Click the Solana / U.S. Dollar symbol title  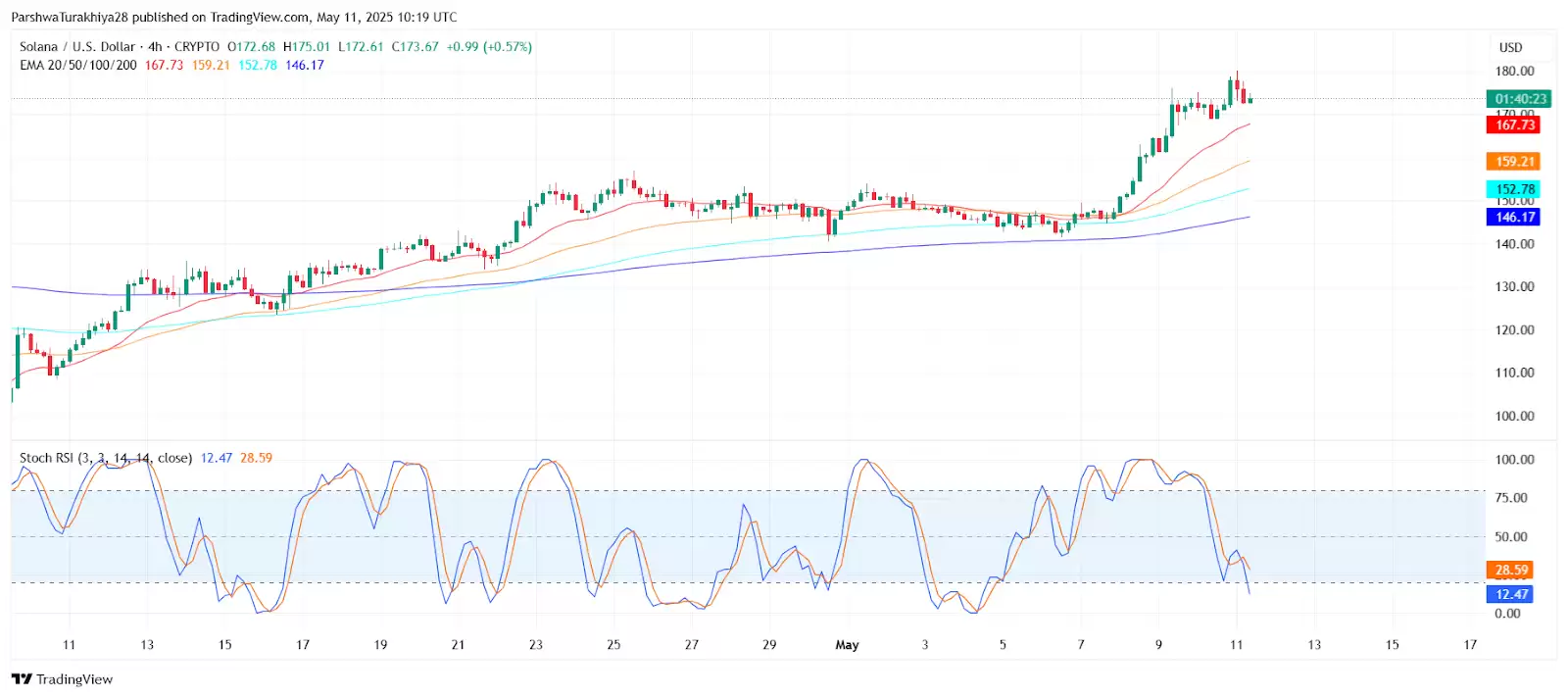(77, 46)
